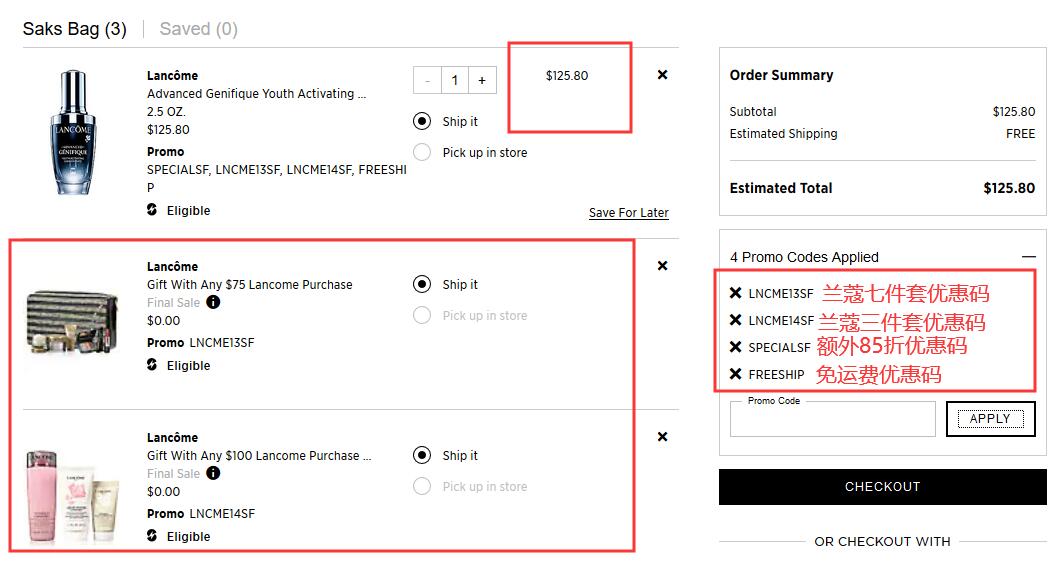Remove promo code LNCME14SF
This screenshot has width=1056, height=568.
(735, 319)
